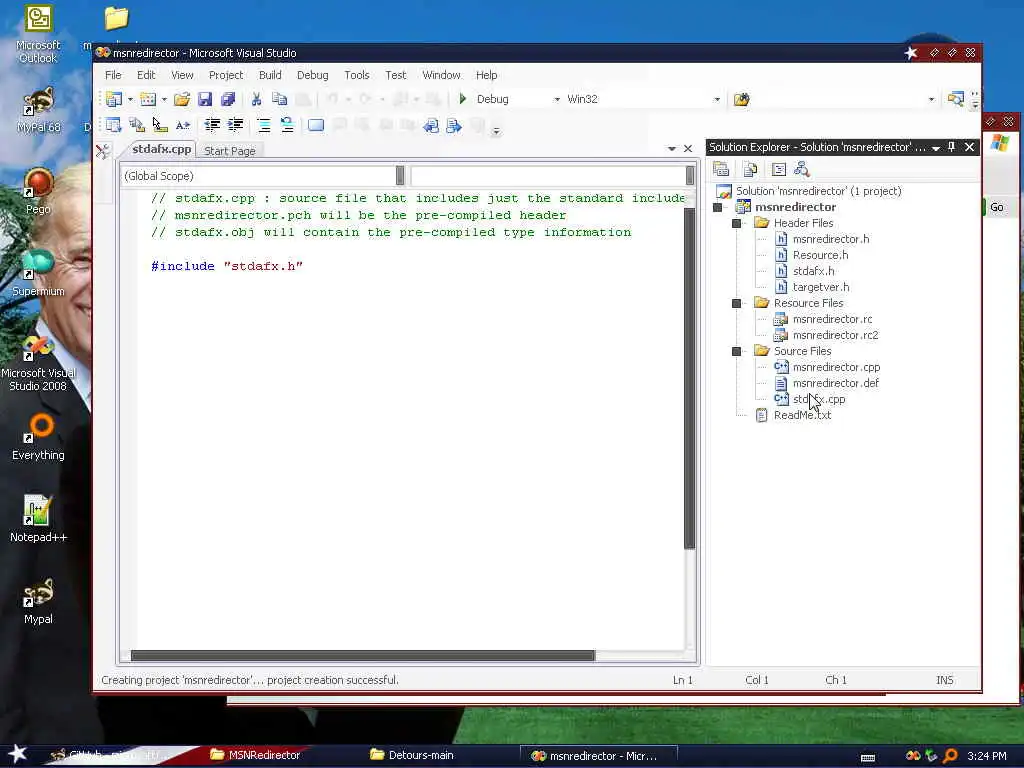1024x768 pixels.
Task: Select the stdafx.cpp editor tab
Action: [161, 150]
